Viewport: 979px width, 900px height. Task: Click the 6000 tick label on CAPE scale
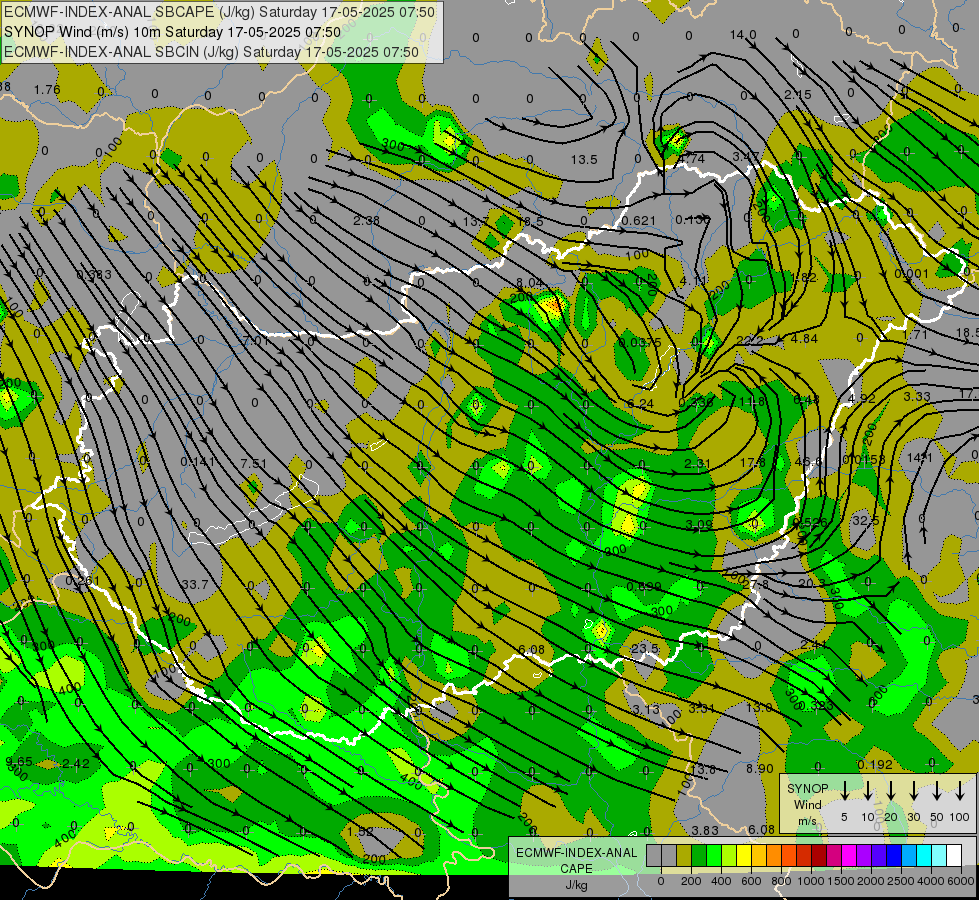[960, 881]
